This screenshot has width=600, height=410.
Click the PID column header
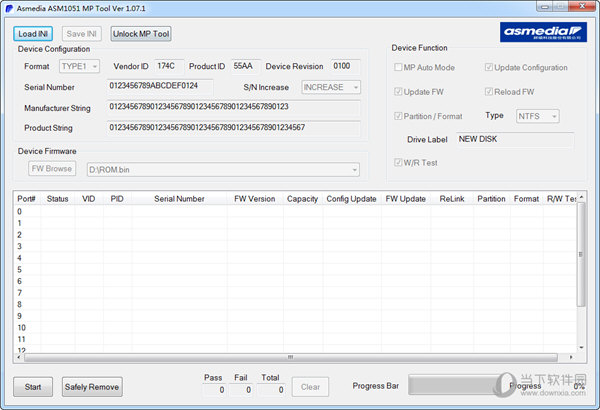117,199
